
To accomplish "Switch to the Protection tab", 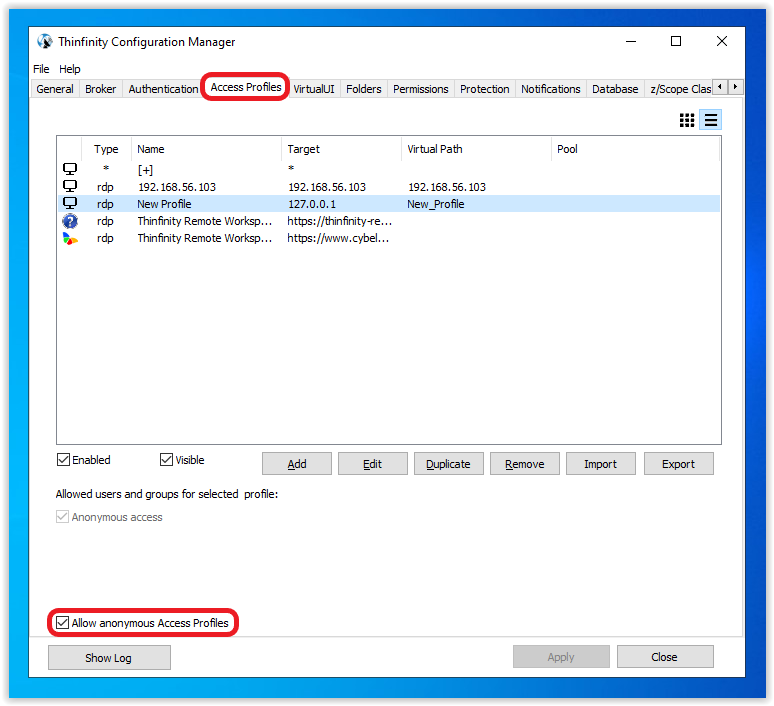I will point(485,89).
